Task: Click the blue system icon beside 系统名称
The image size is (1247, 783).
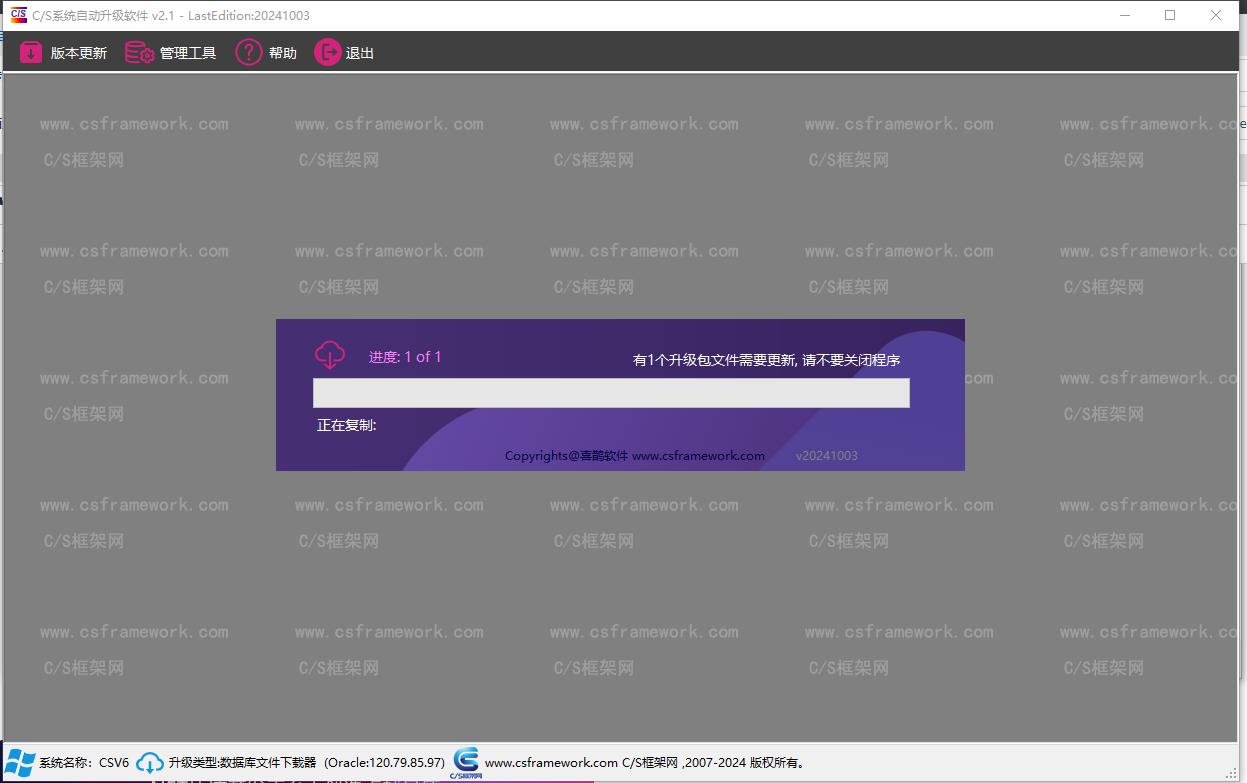Action: pyautogui.click(x=20, y=762)
